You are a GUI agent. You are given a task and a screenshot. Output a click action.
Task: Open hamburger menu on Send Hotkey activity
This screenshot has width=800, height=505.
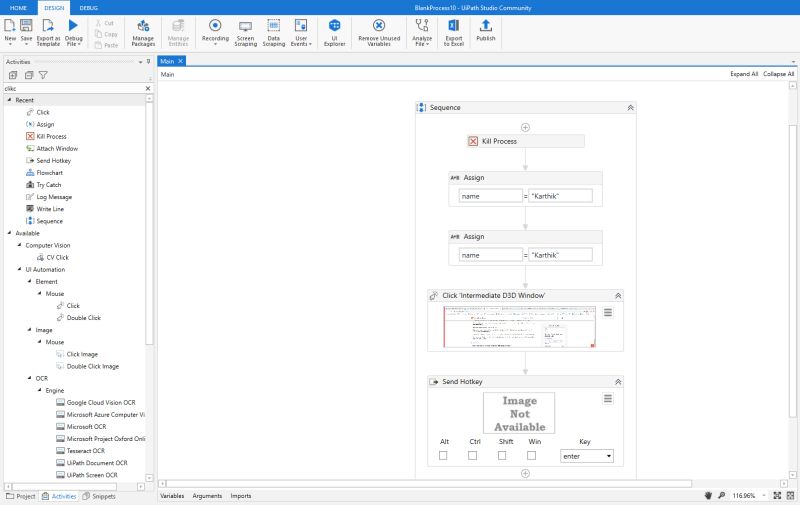coord(608,398)
